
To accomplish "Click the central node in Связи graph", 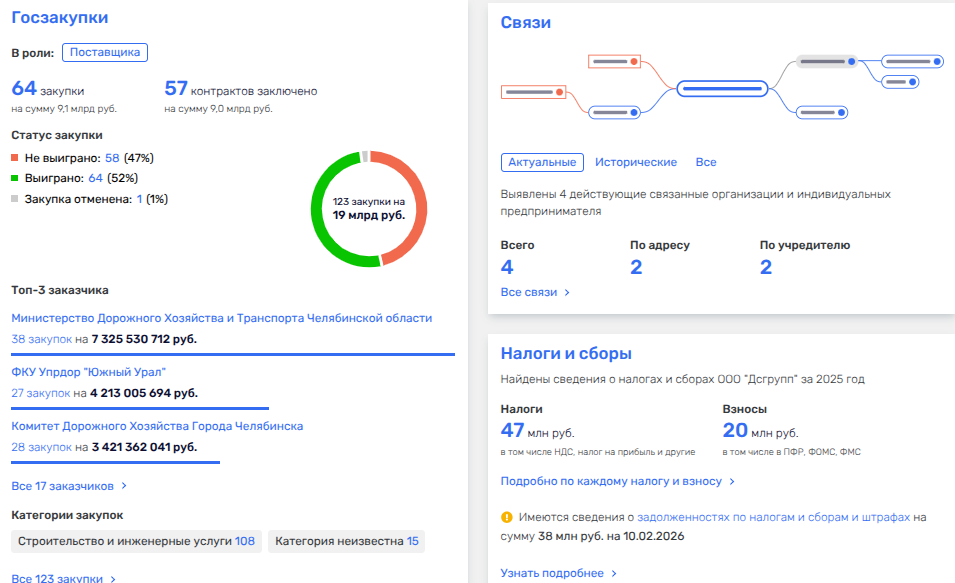I will [722, 88].
